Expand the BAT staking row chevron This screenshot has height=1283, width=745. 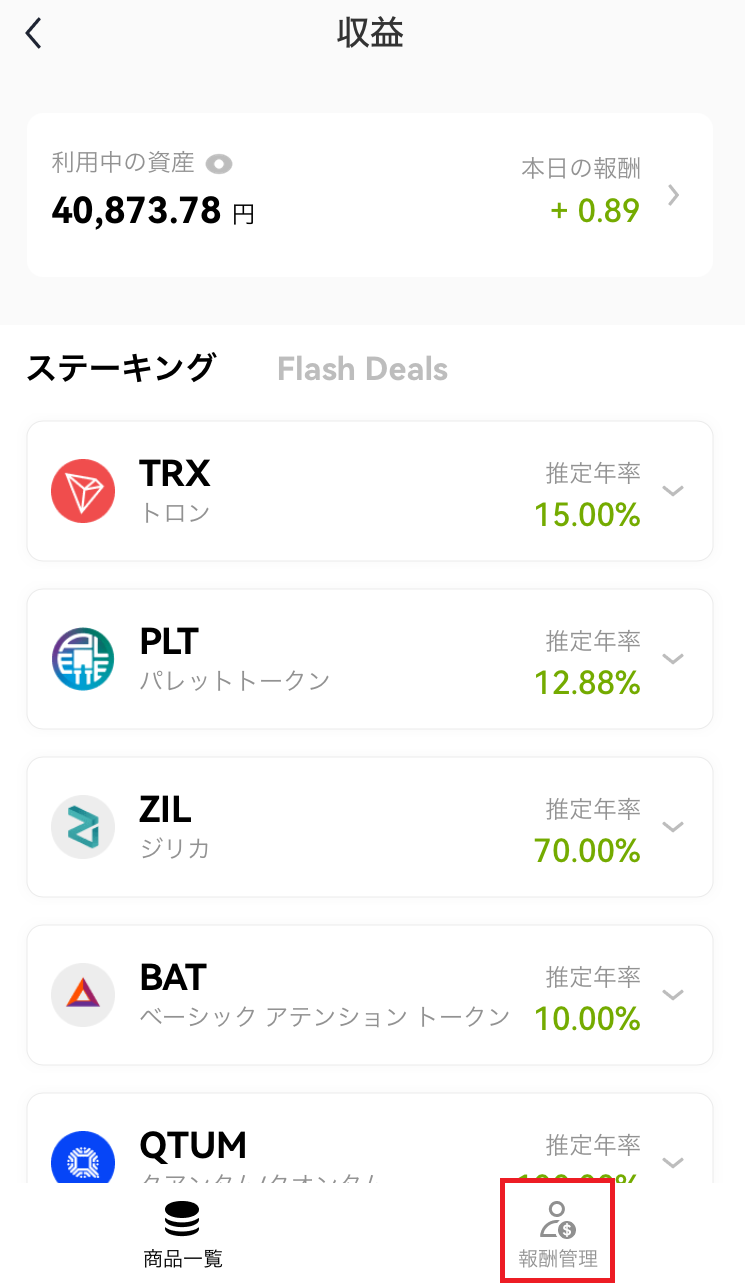(673, 994)
